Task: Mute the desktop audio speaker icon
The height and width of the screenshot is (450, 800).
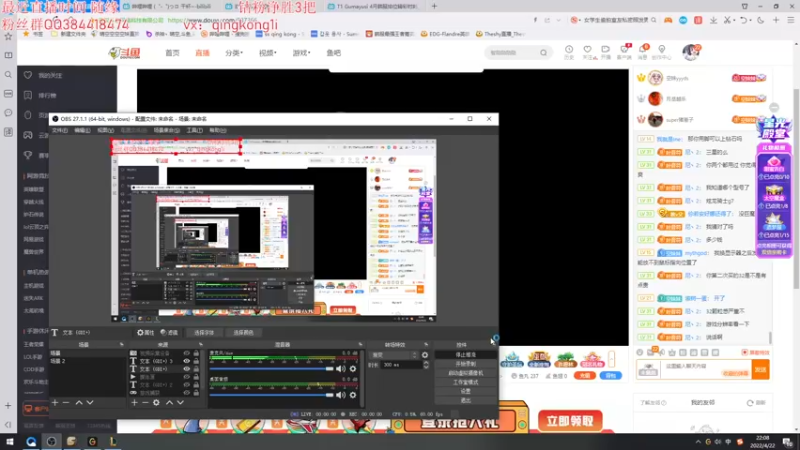Action: [x=341, y=395]
